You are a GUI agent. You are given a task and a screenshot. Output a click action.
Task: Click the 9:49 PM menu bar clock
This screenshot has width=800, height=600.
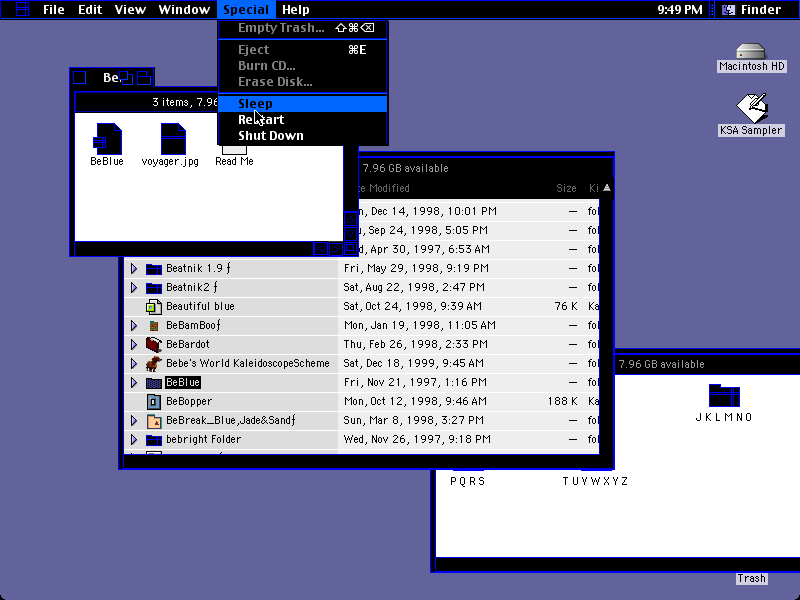click(x=680, y=9)
